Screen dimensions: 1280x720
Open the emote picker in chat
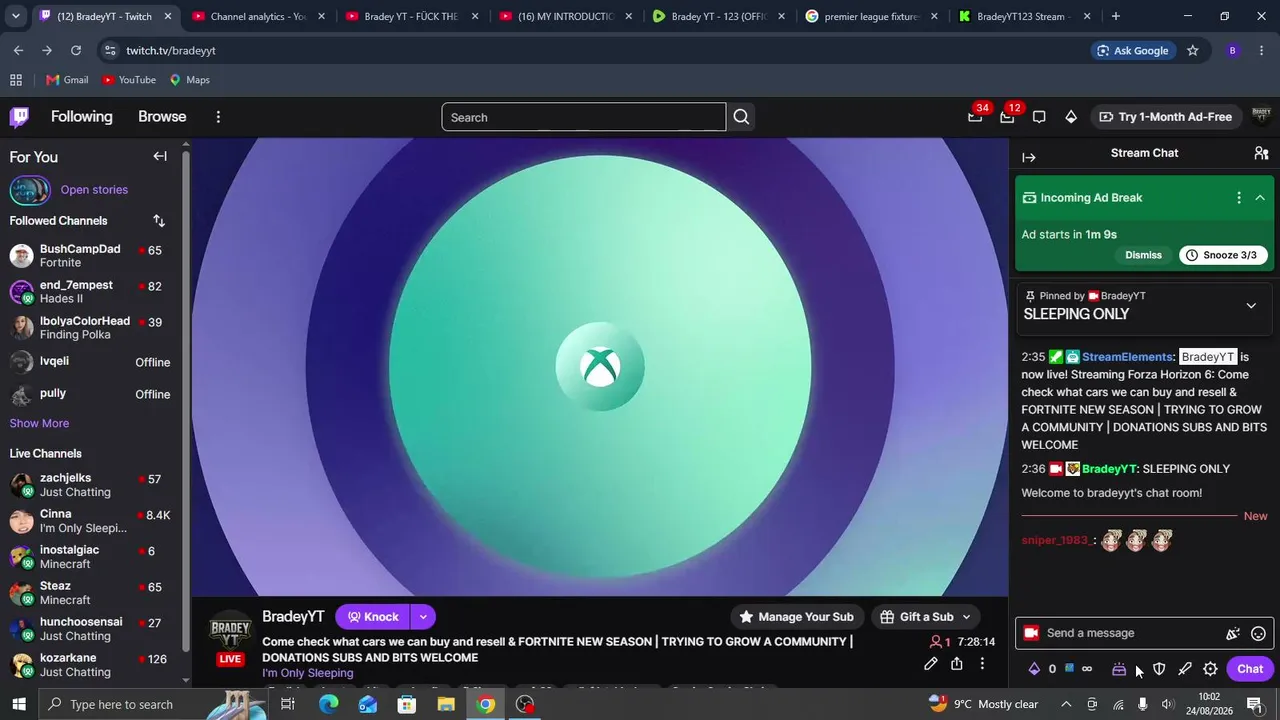(x=1259, y=633)
